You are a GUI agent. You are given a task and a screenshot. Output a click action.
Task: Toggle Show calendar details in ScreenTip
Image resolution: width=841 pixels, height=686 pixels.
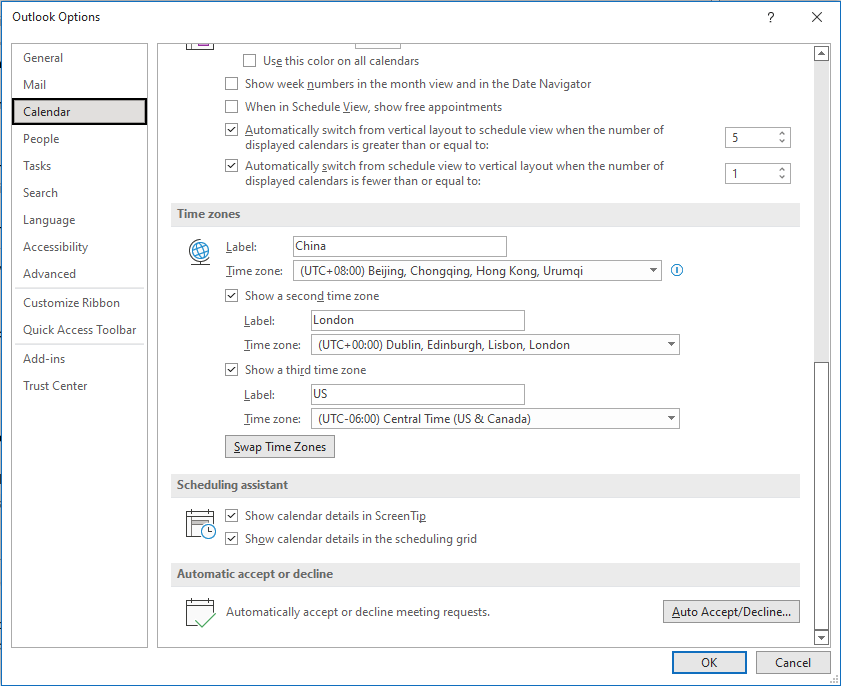tap(232, 516)
